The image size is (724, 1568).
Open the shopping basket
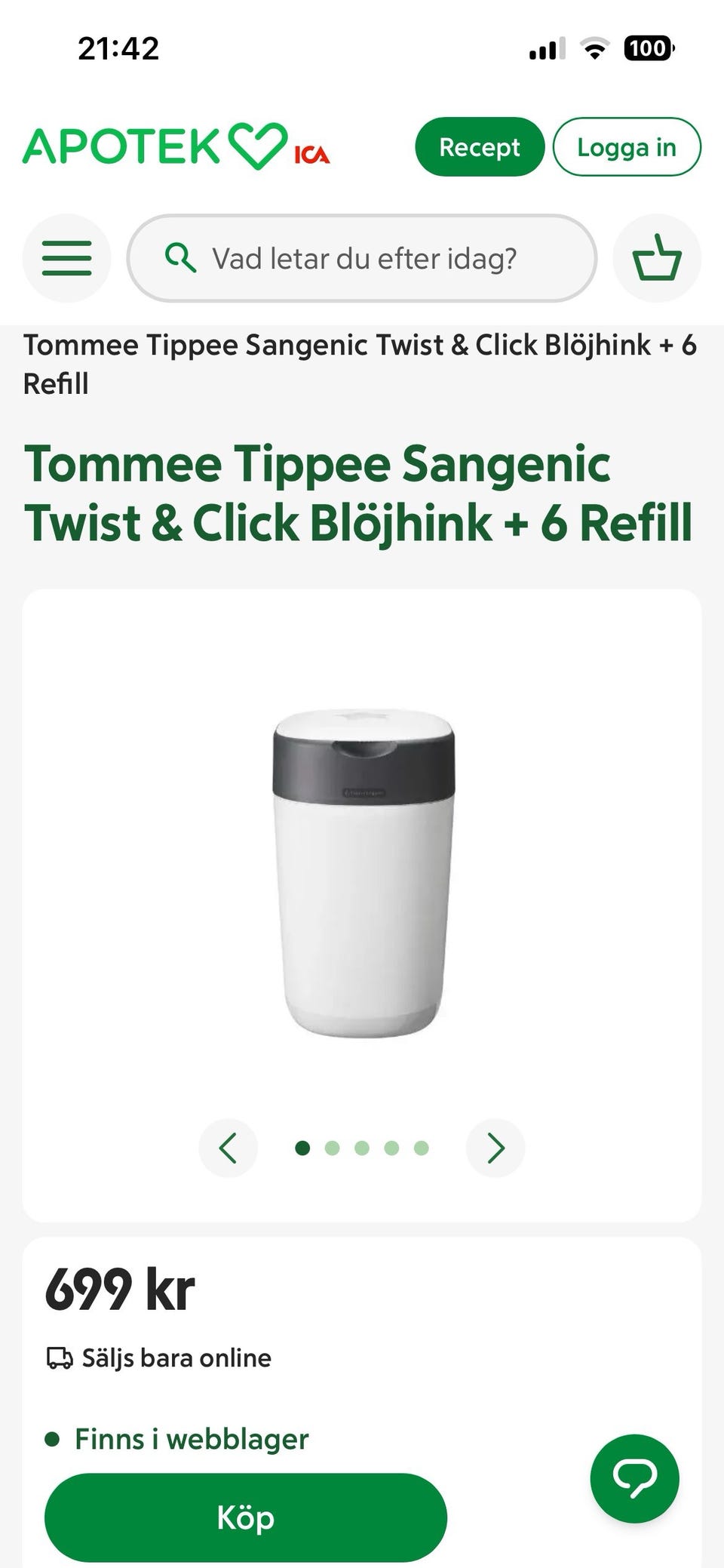pyautogui.click(x=657, y=258)
